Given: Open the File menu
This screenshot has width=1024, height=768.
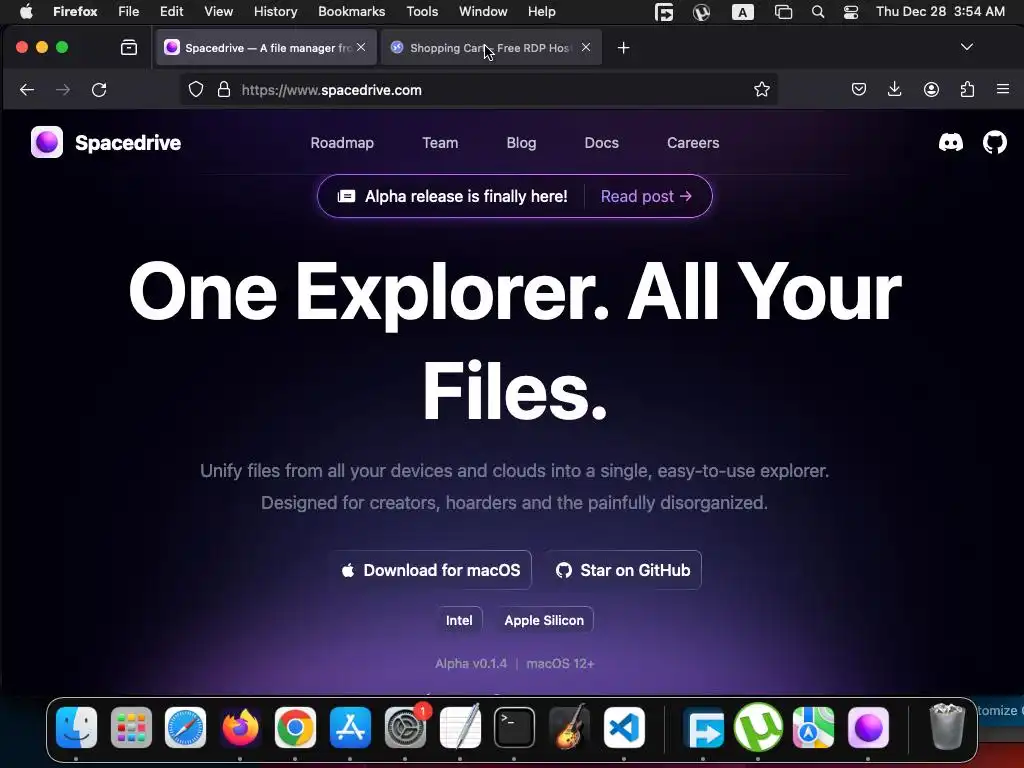Looking at the screenshot, I should point(128,12).
